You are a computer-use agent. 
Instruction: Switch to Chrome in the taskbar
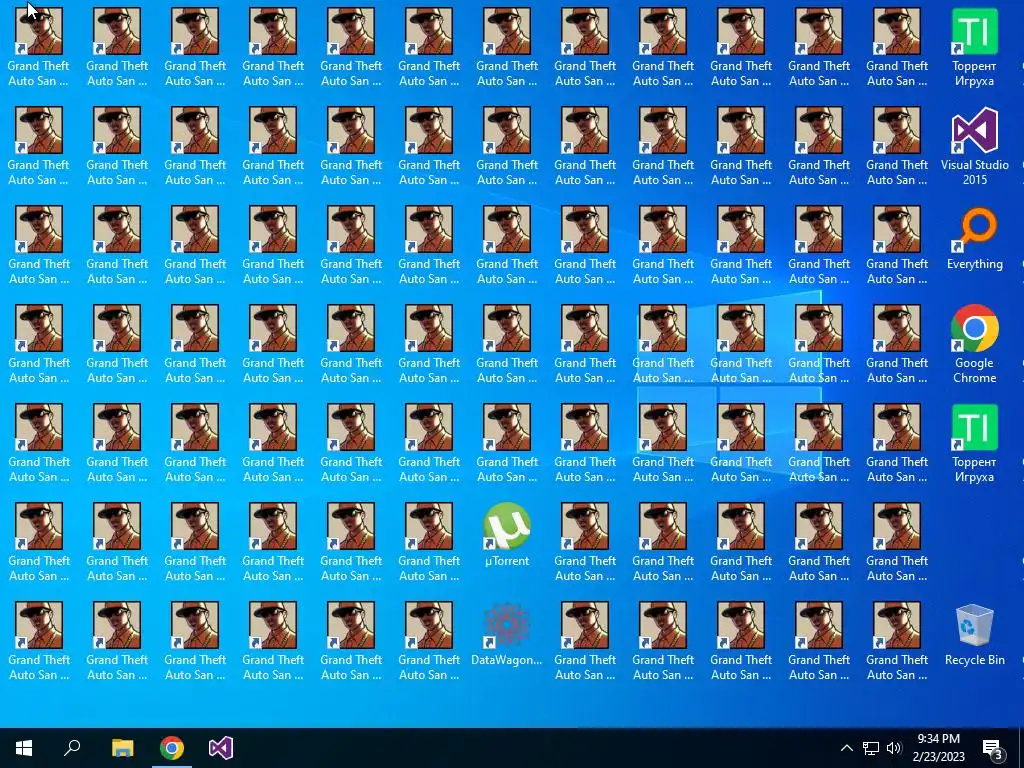(172, 748)
